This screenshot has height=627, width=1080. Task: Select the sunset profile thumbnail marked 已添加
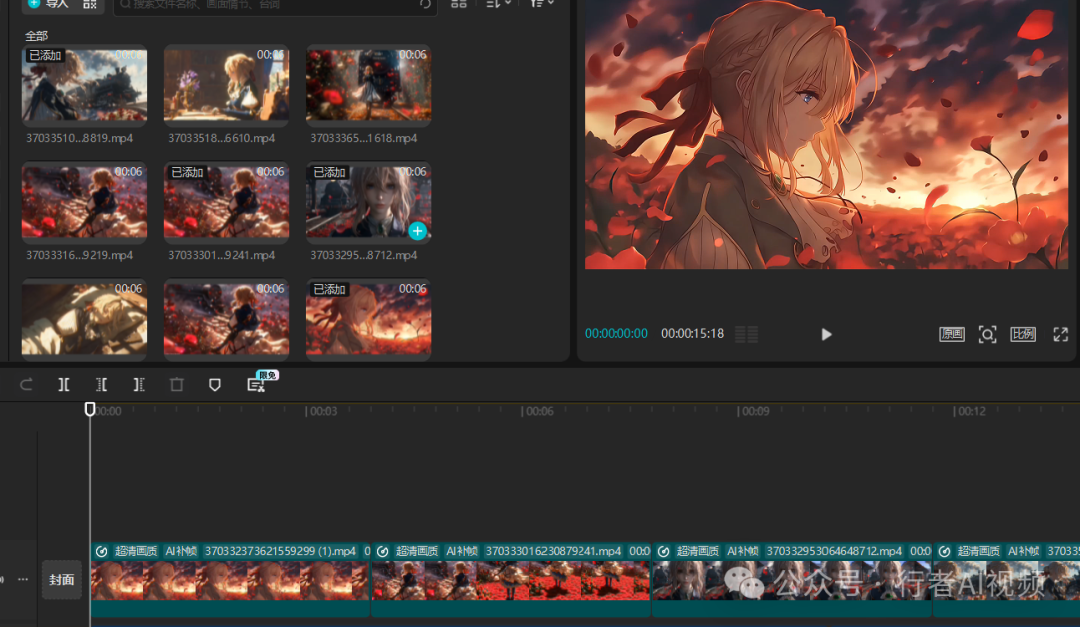(368, 320)
